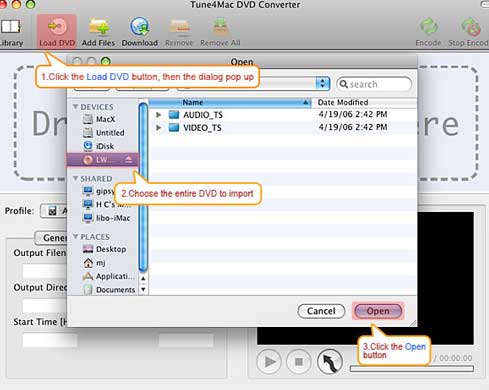
Task: Click the Start Time field
Action: (x=50, y=341)
